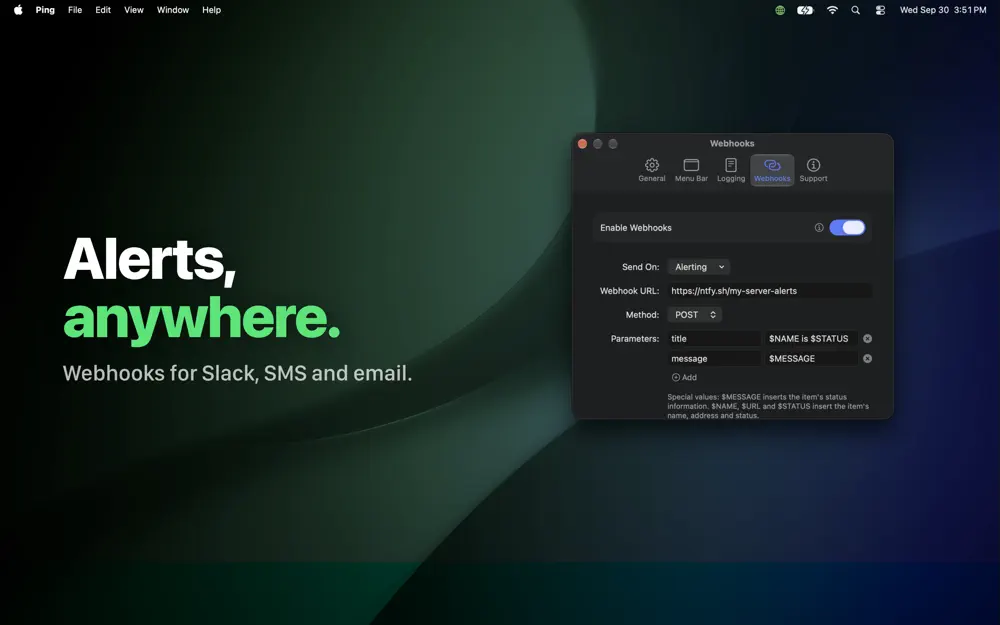Click the Webhook URL input field
Screen dimensions: 1000x625
[x=769, y=291]
